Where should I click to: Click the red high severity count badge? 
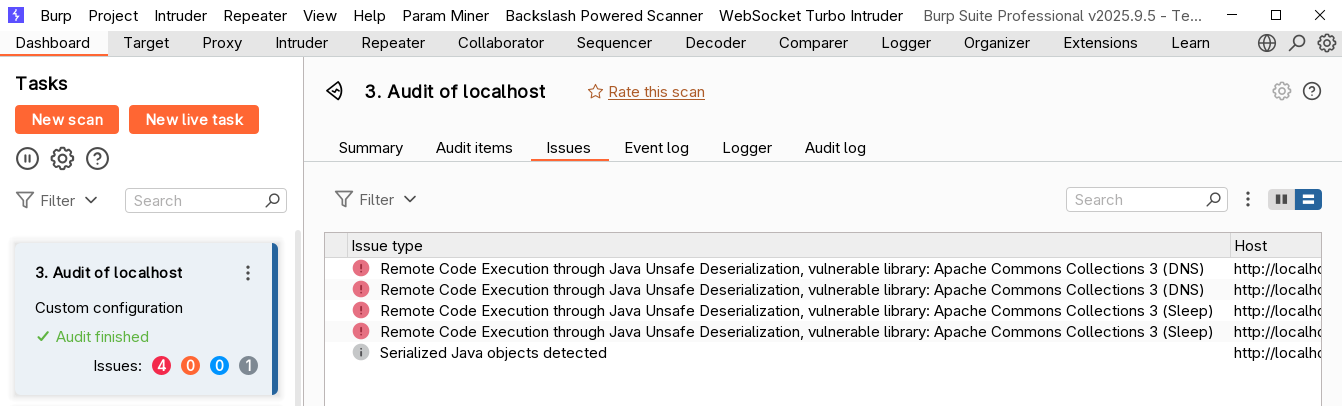click(161, 366)
